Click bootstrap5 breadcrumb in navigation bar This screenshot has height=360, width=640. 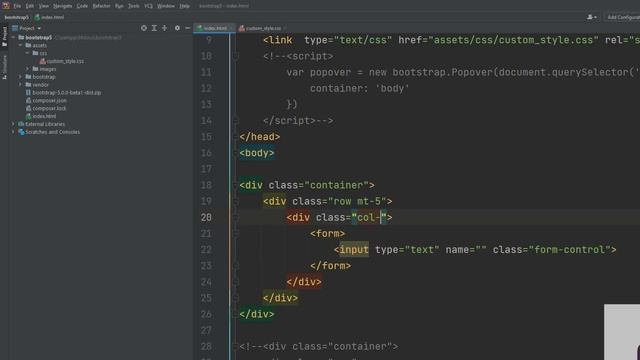click(17, 17)
